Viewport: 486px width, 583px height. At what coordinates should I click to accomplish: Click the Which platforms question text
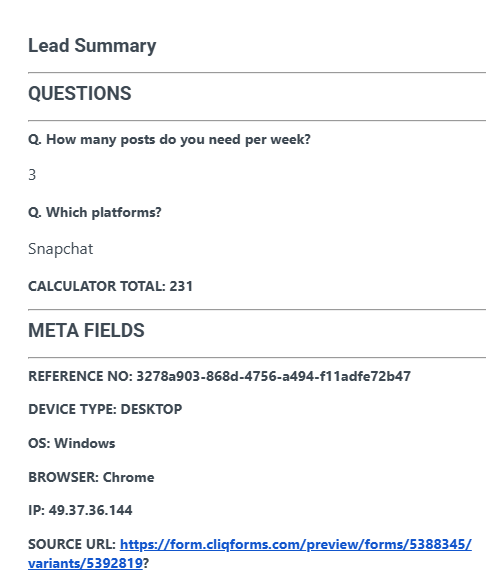(x=95, y=213)
